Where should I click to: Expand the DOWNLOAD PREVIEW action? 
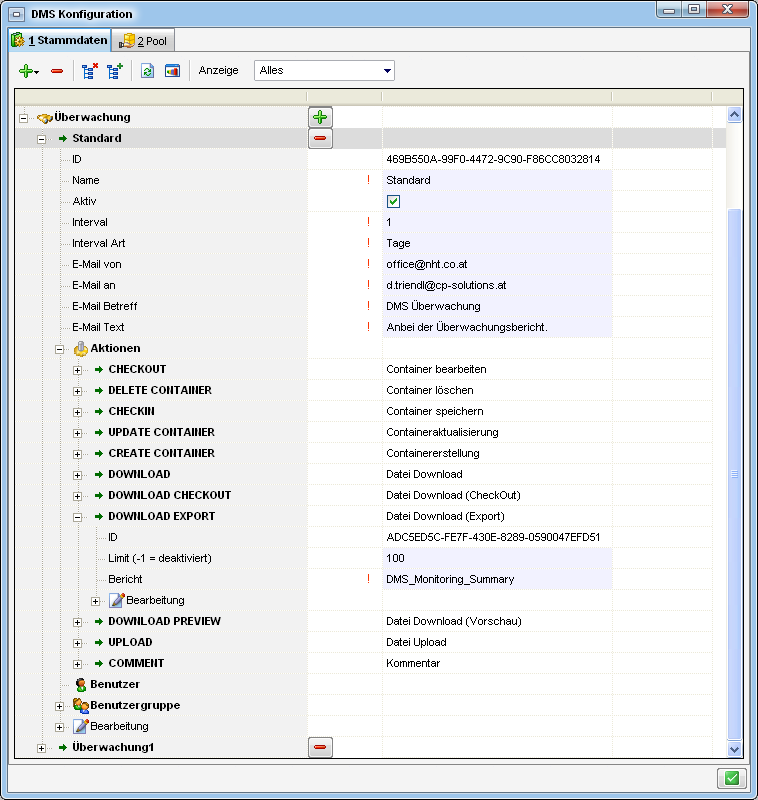click(x=78, y=622)
